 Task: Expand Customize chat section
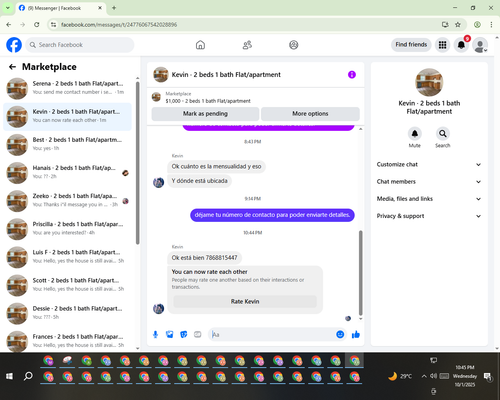coord(429,164)
